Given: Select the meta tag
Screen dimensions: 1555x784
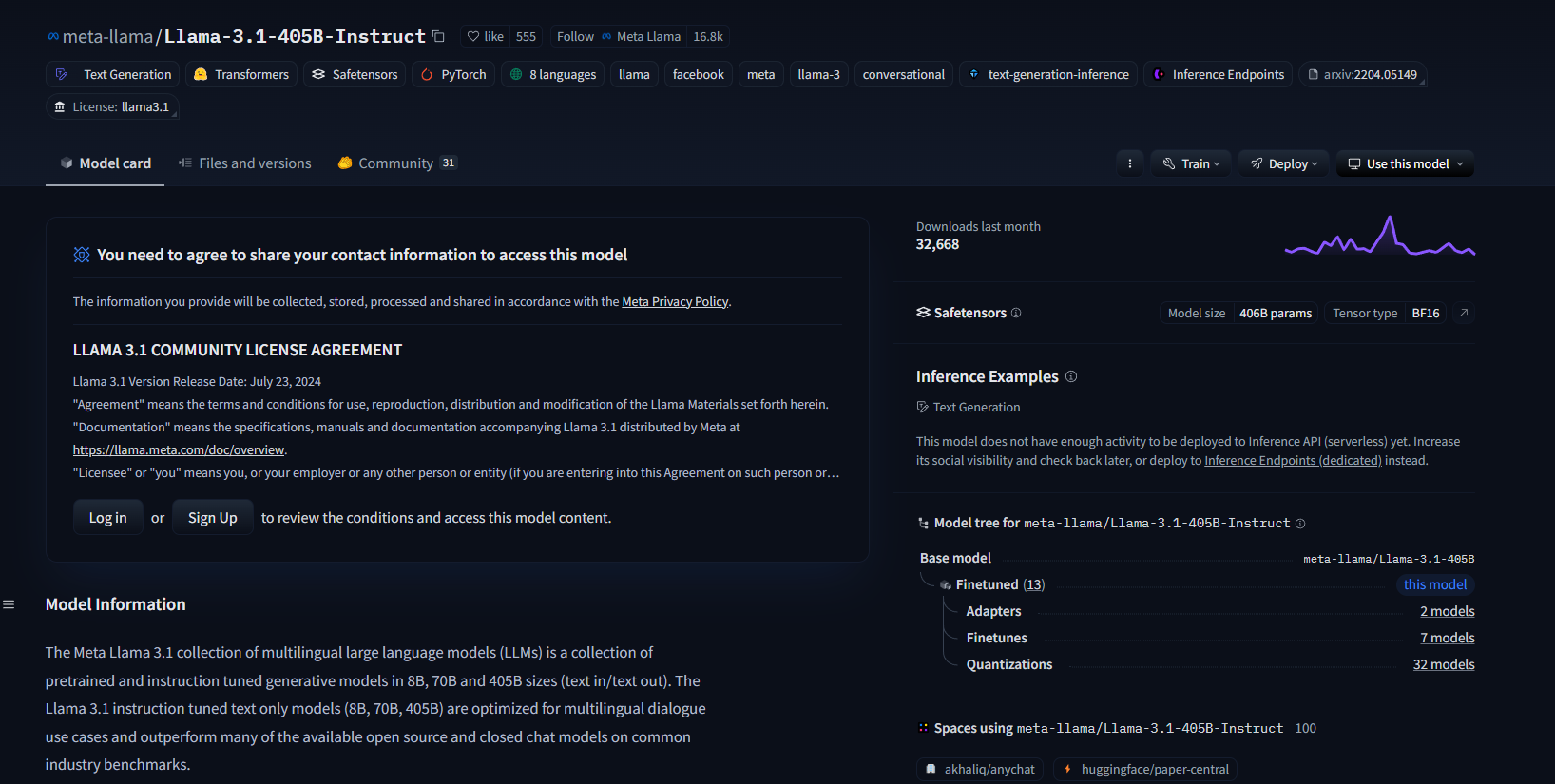Looking at the screenshot, I should (x=760, y=74).
